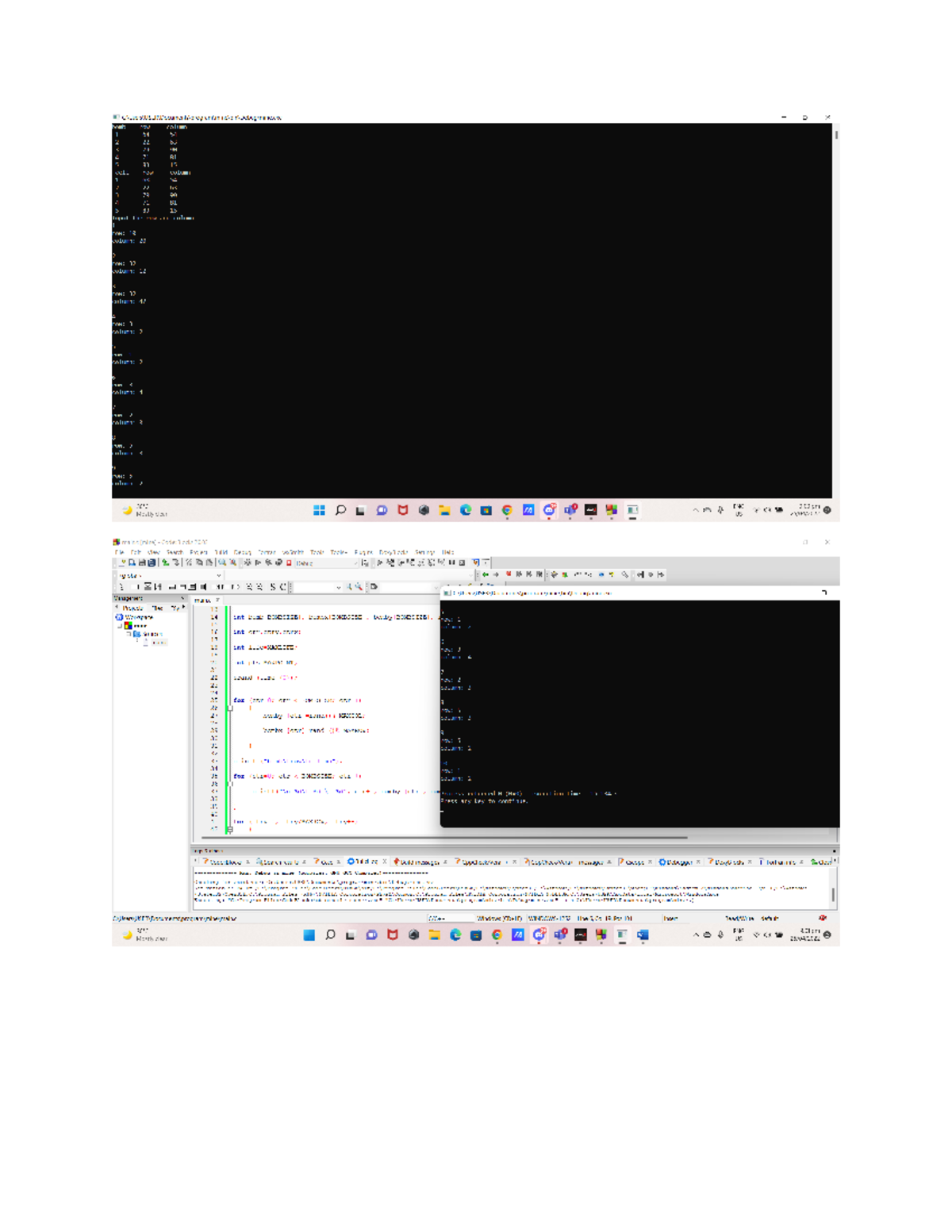952x1232 pixels.
Task: Click the taskbar search magnifier in upper taskbar
Action: click(x=340, y=510)
